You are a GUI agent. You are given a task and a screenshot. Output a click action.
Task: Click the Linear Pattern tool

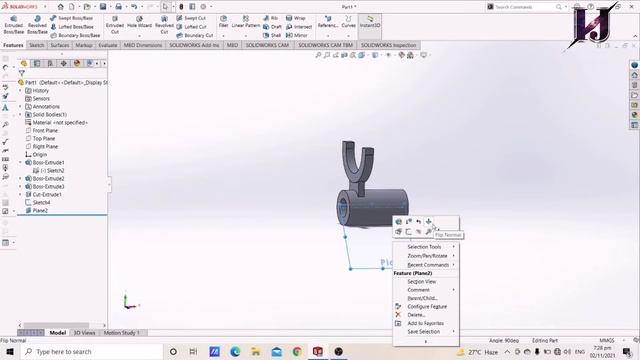click(x=246, y=22)
